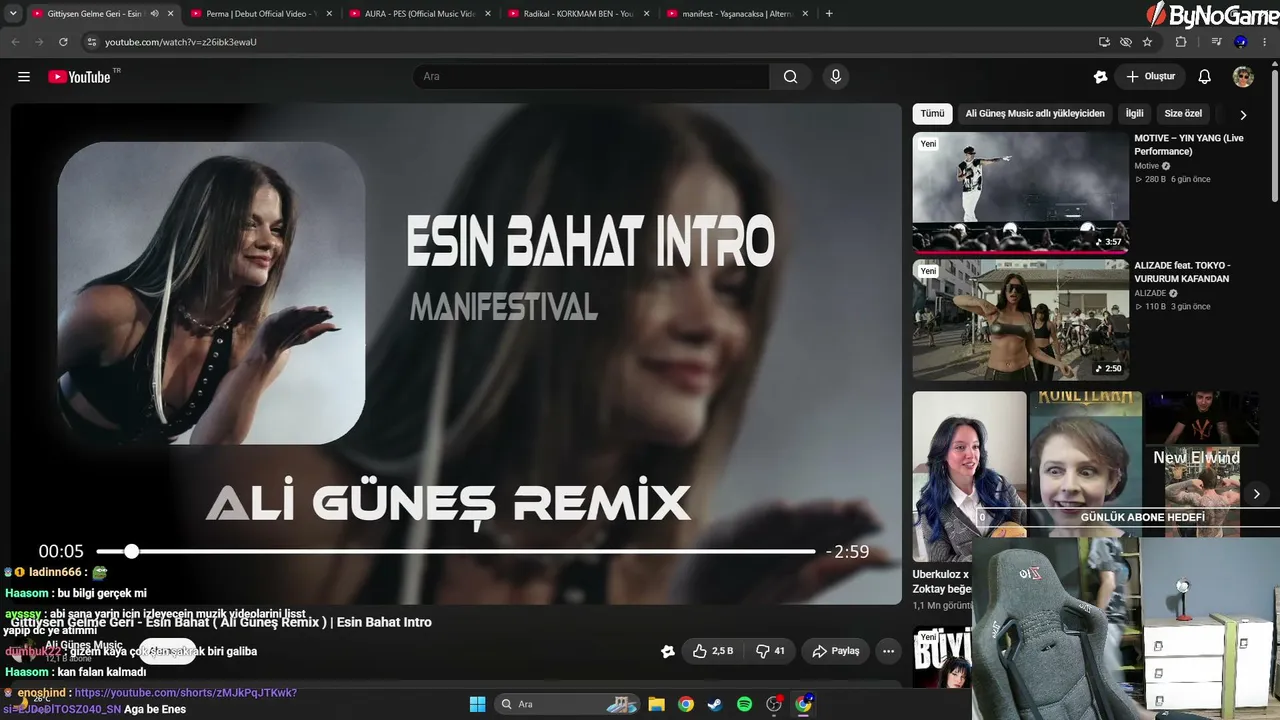This screenshot has width=1280, height=720.
Task: Open the Windows Start menu
Action: pyautogui.click(x=477, y=704)
